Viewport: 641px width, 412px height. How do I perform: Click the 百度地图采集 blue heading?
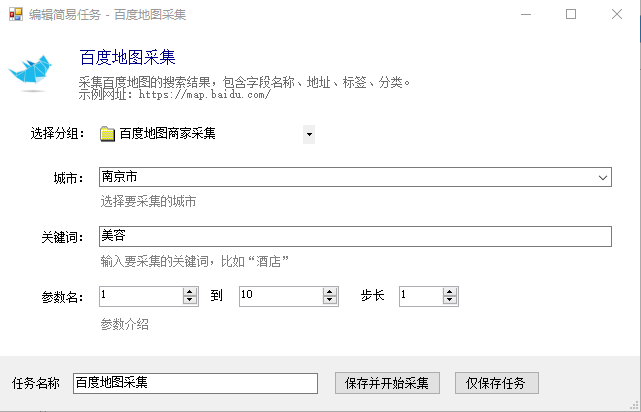[x=128, y=58]
